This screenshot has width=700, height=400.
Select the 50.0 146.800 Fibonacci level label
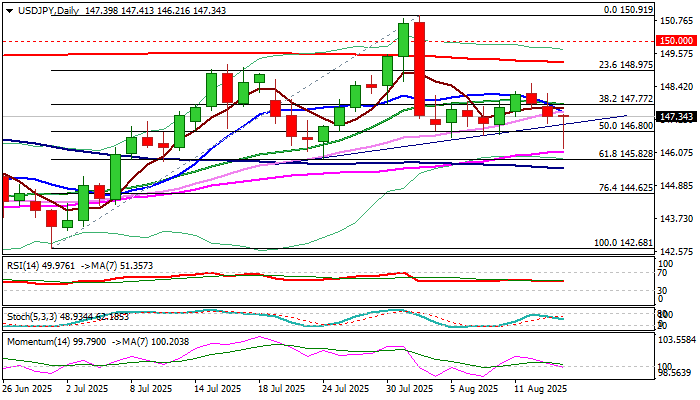625,126
